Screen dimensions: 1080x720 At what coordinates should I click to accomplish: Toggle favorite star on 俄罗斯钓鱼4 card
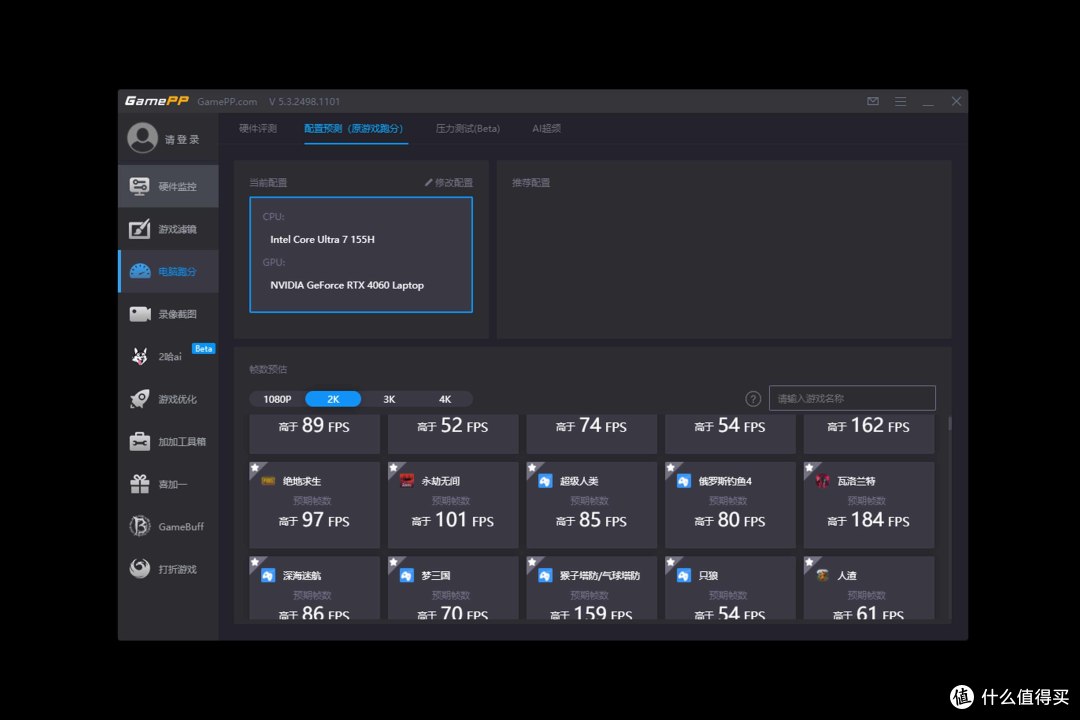coord(671,467)
